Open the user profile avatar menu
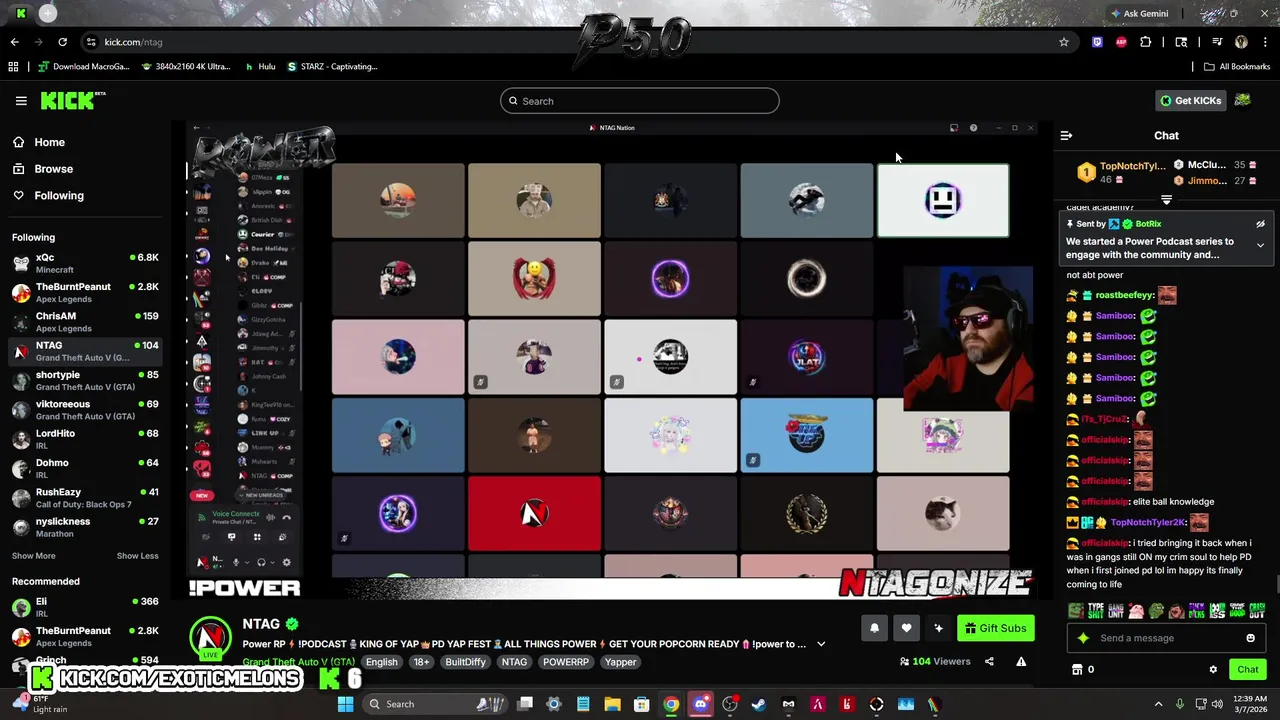1280x720 pixels. [x=1243, y=100]
